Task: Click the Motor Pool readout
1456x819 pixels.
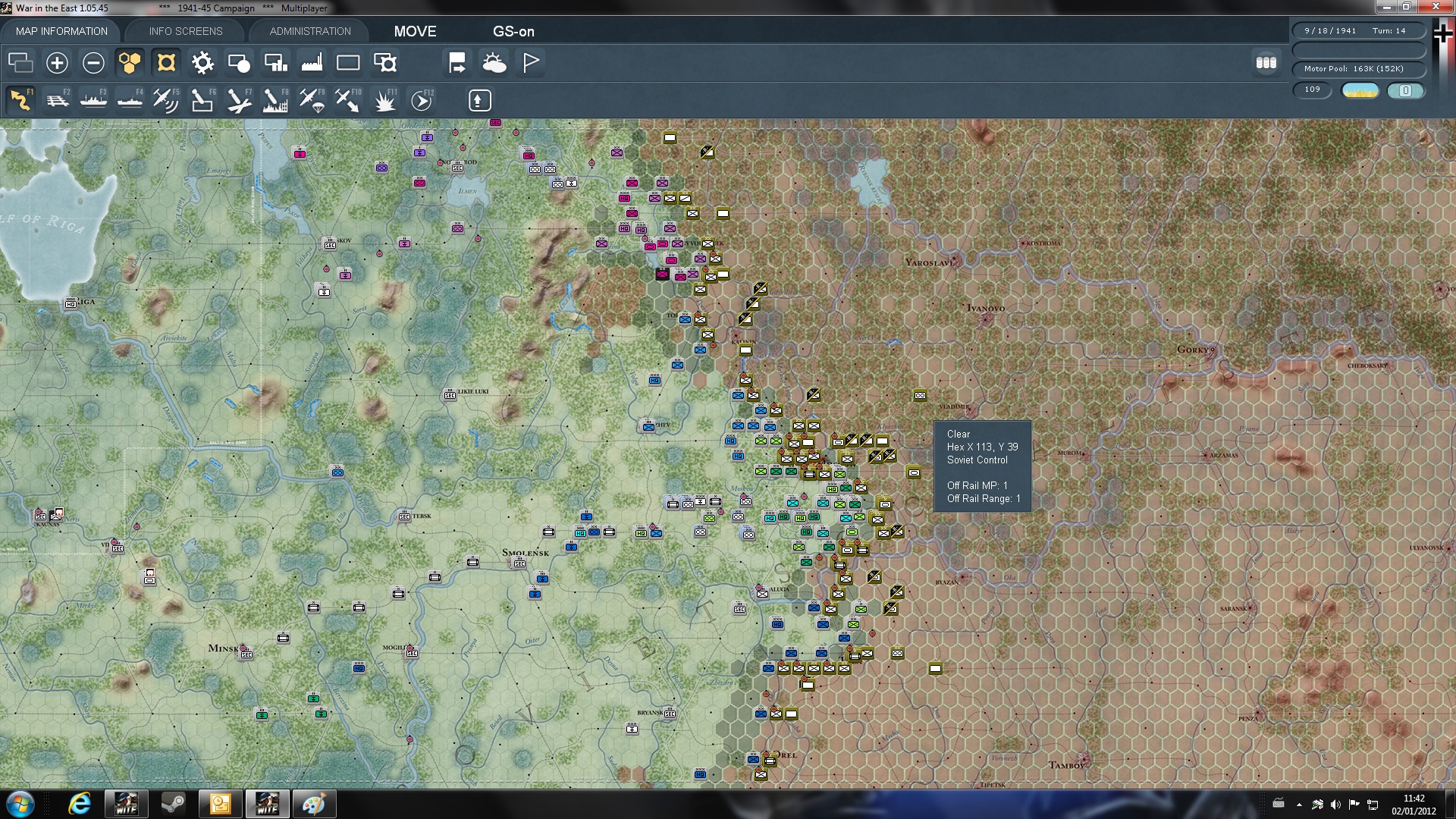Action: [1358, 68]
